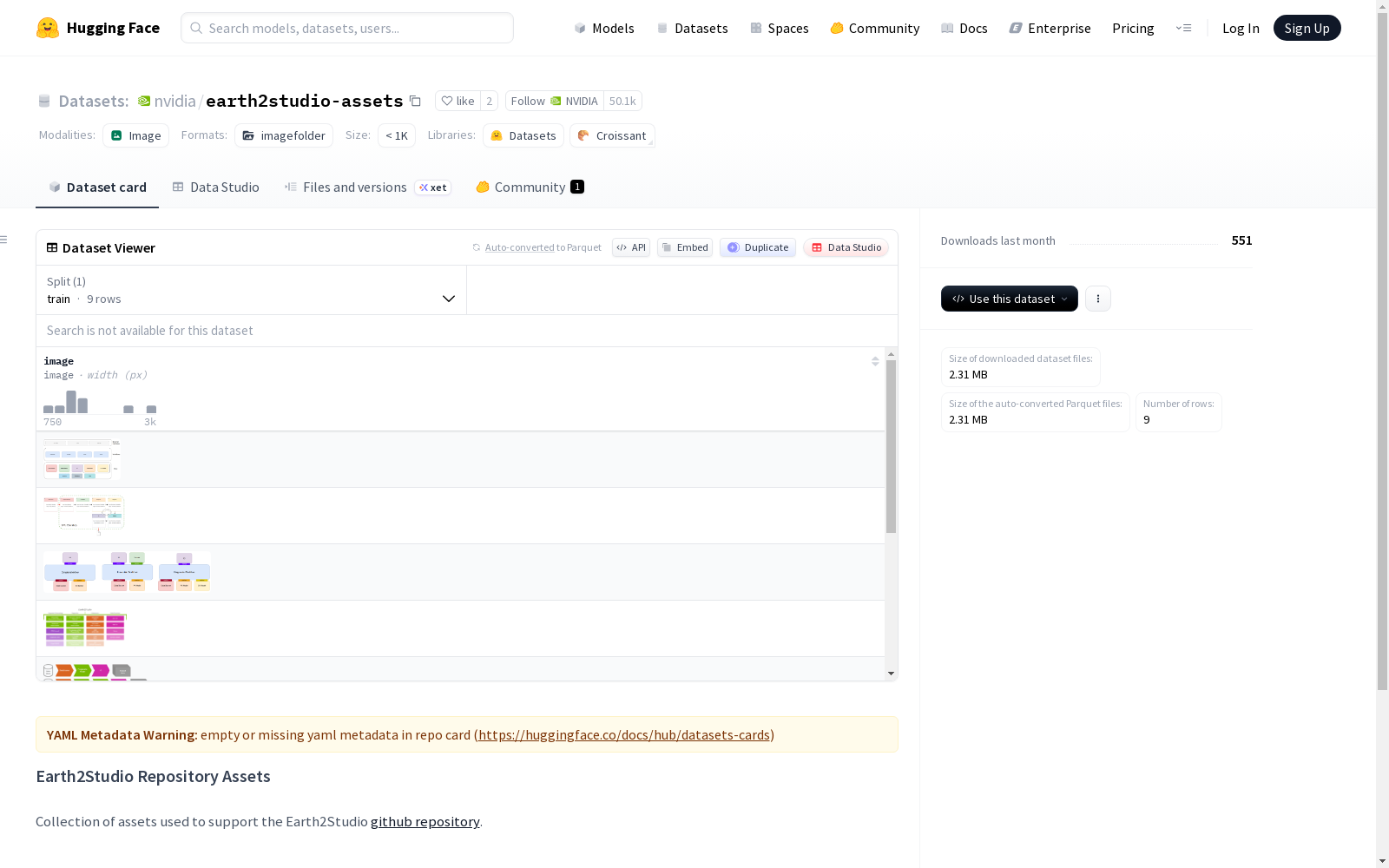Open the API button in viewer
Viewport: 1389px width, 868px height.
631,247
